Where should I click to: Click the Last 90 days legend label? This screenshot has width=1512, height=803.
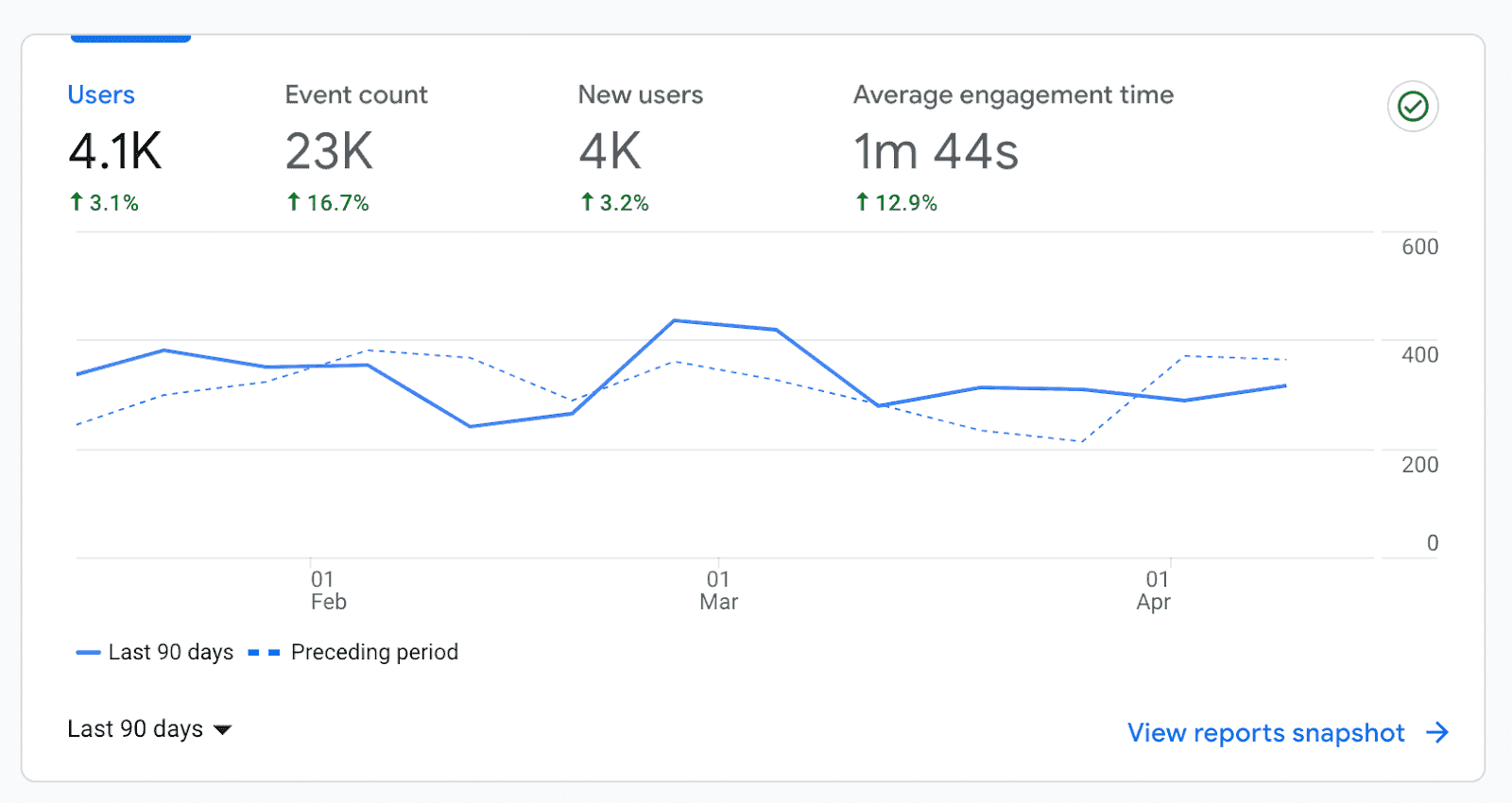170,653
